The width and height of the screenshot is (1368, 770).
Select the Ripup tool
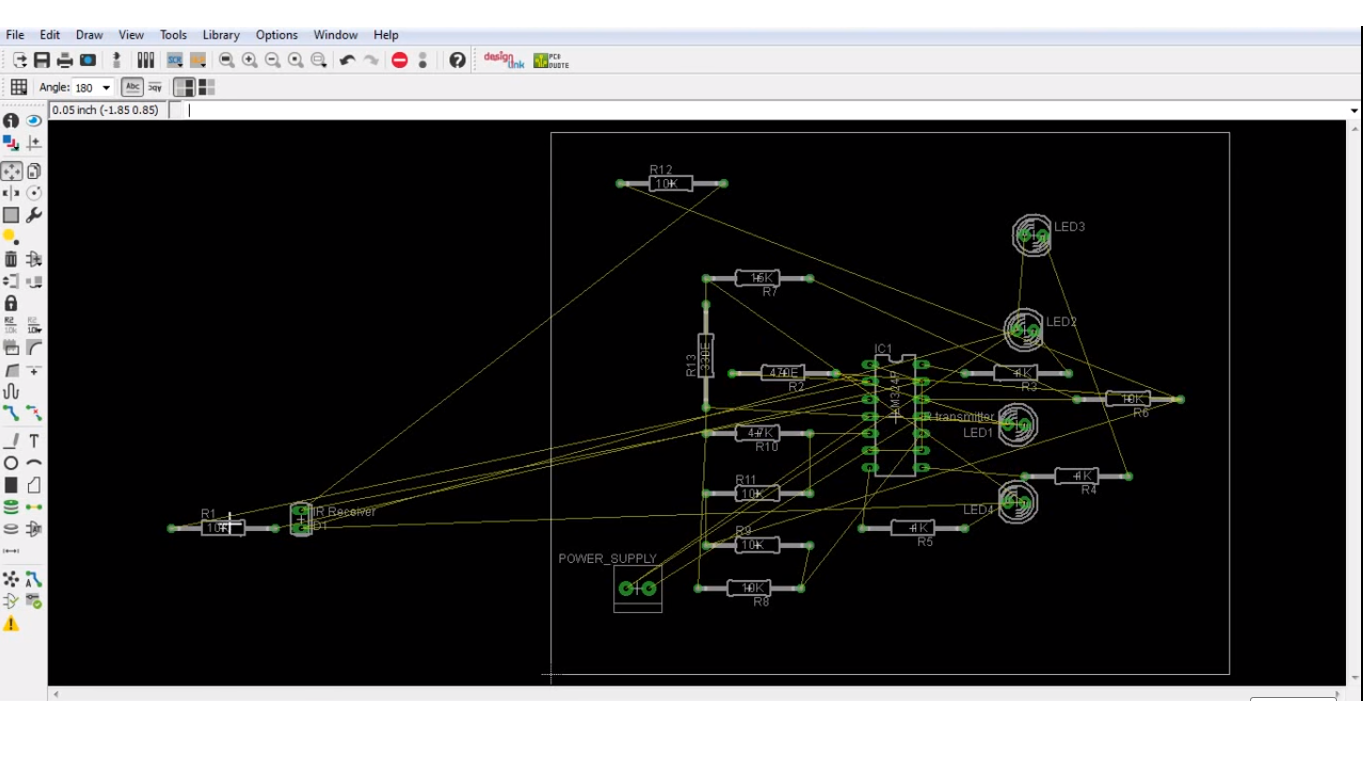(34, 413)
